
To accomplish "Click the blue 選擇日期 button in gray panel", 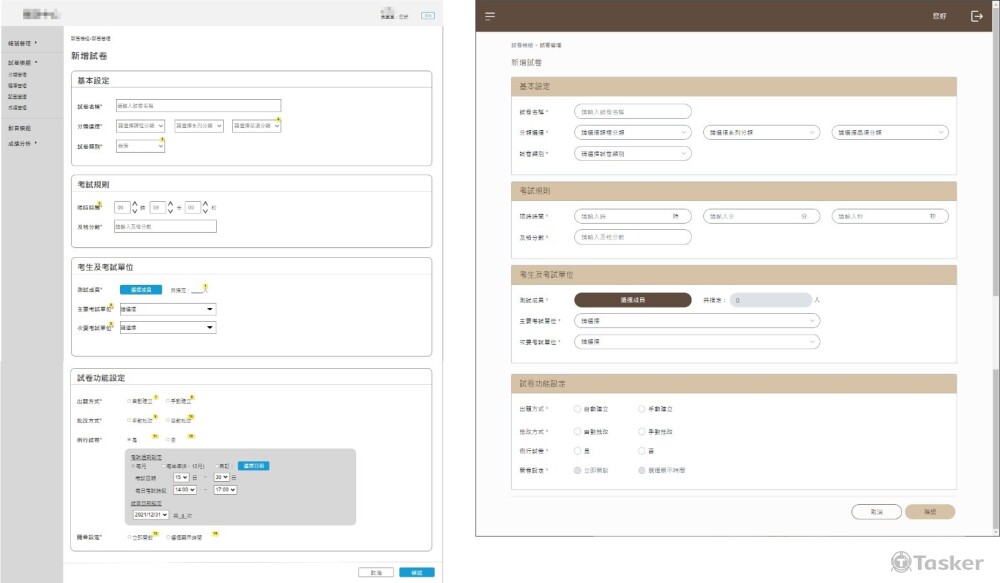I will click(253, 466).
